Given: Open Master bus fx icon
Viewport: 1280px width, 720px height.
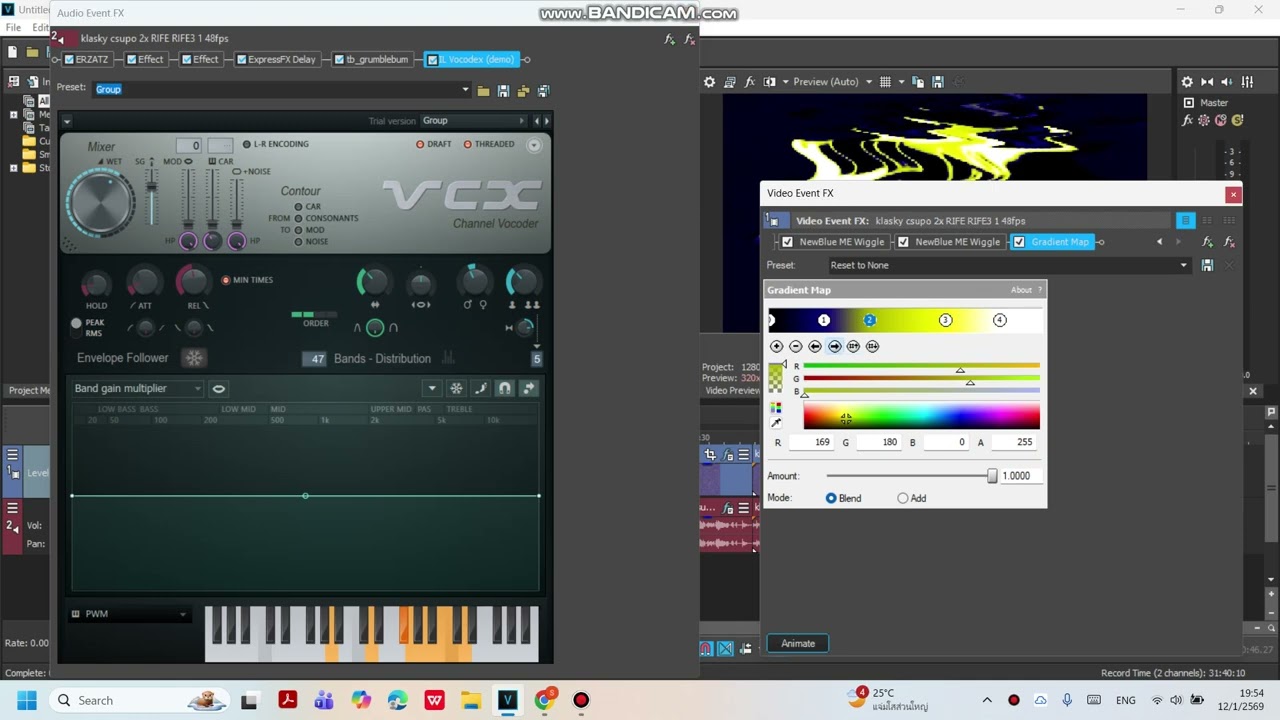Looking at the screenshot, I should pyautogui.click(x=1188, y=120).
